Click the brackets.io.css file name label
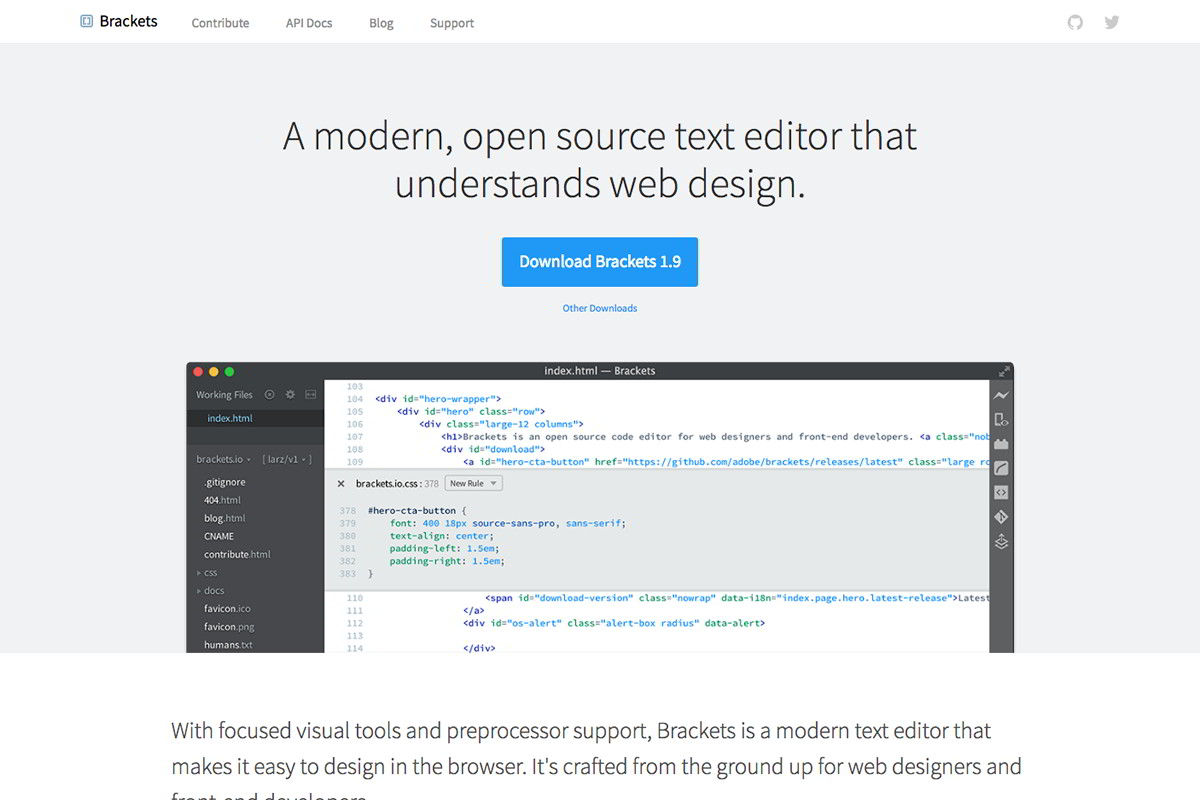 (x=387, y=484)
